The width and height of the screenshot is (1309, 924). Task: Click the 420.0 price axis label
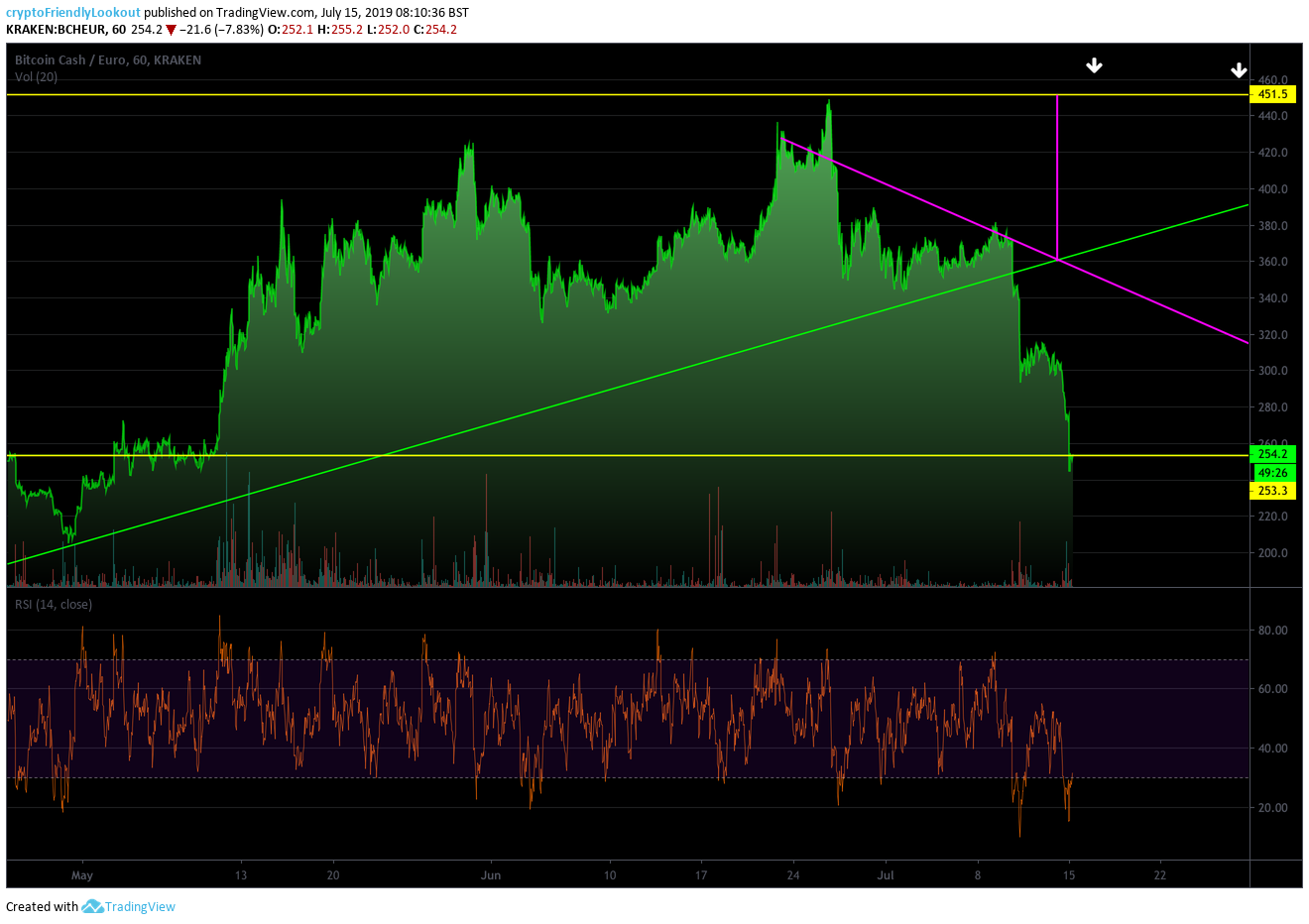click(x=1273, y=153)
